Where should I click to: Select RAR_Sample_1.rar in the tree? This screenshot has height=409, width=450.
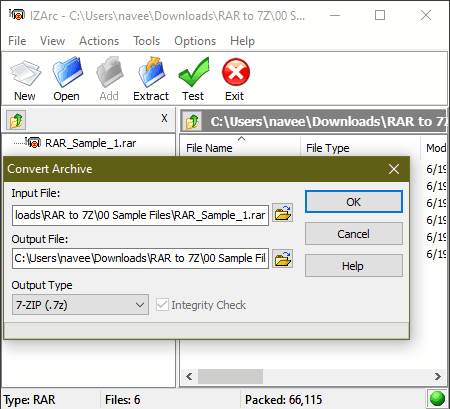pos(90,143)
